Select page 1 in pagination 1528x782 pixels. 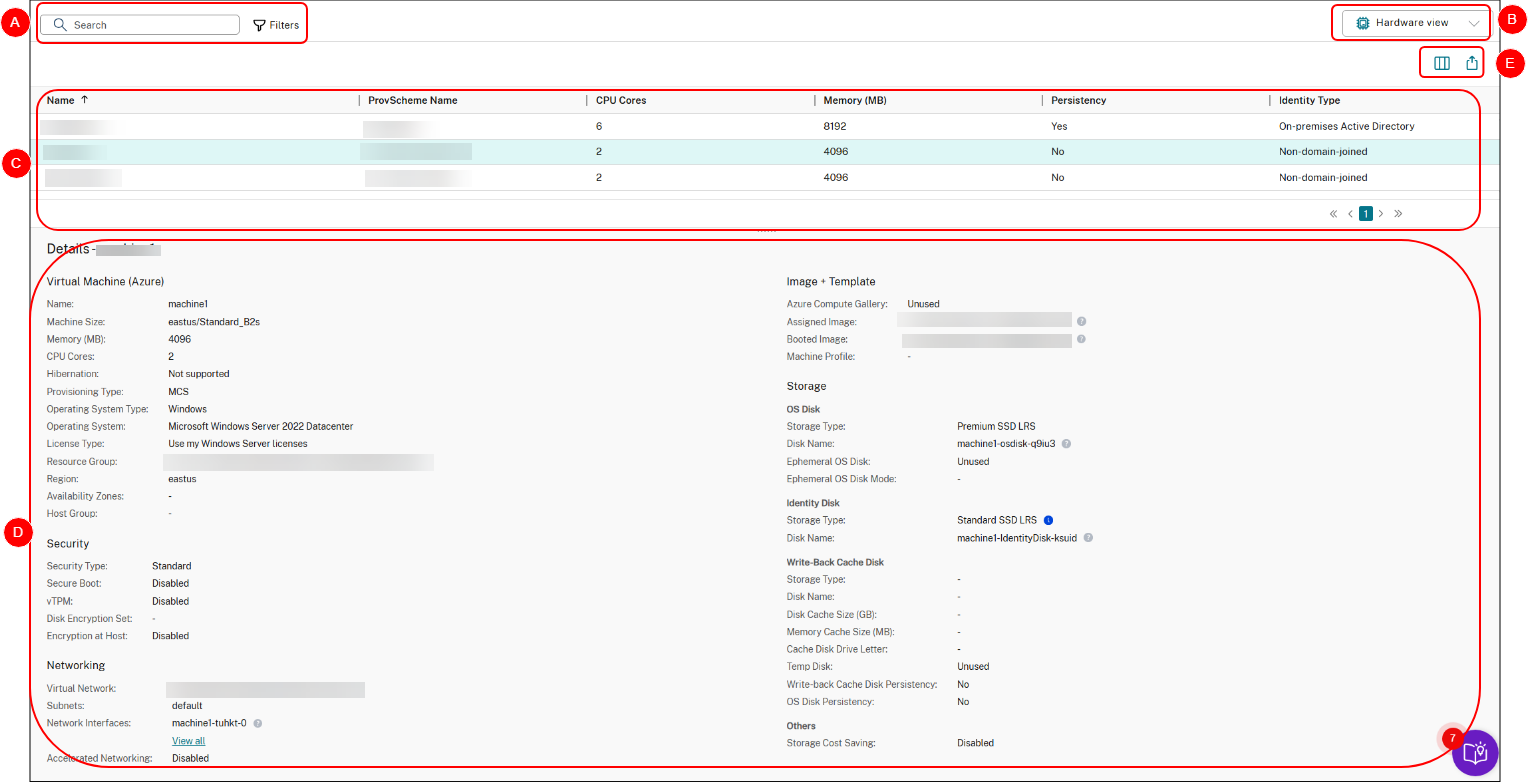[x=1365, y=213]
